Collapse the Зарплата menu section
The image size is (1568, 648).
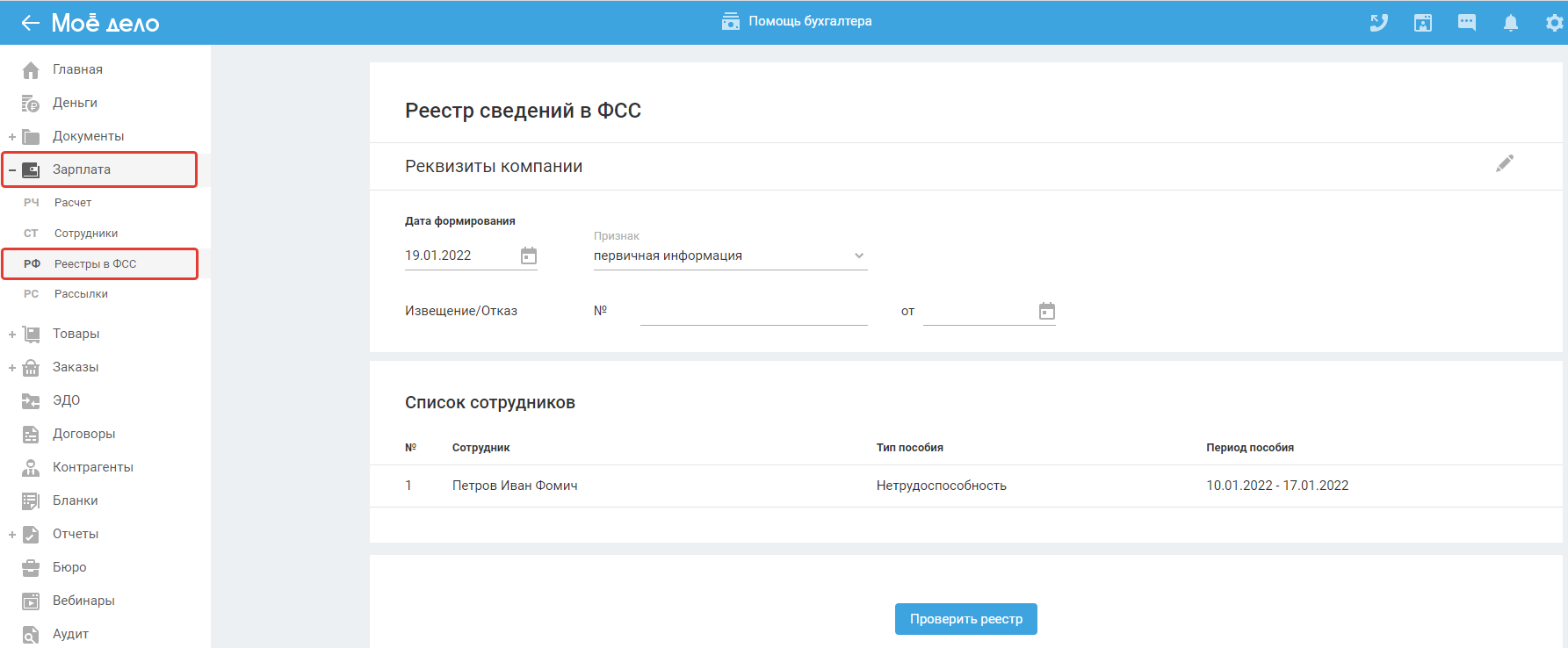click(12, 170)
